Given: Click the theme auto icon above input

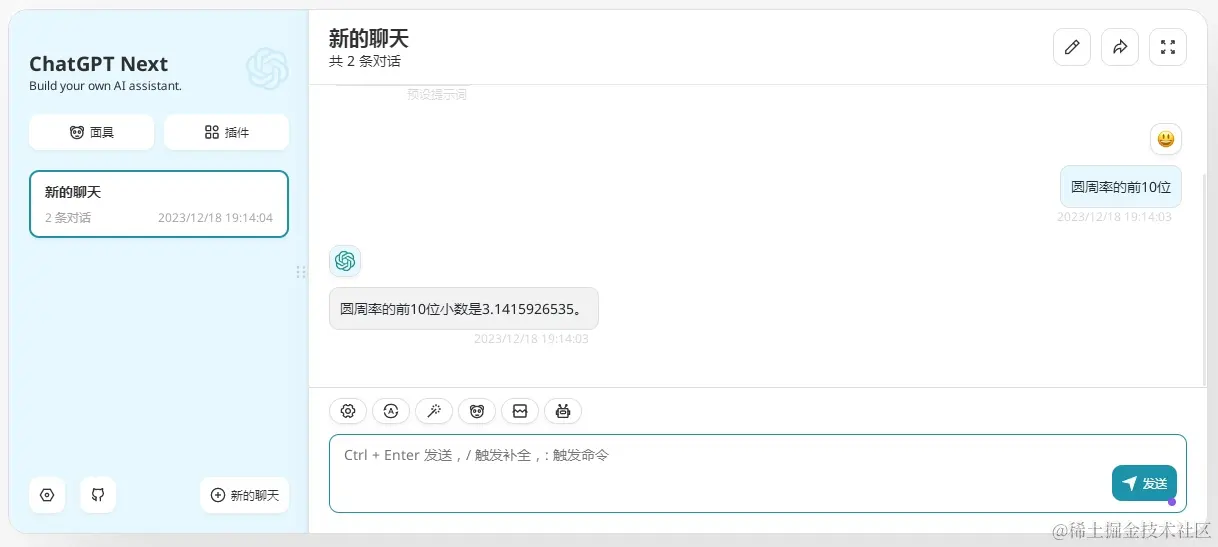Looking at the screenshot, I should point(391,411).
